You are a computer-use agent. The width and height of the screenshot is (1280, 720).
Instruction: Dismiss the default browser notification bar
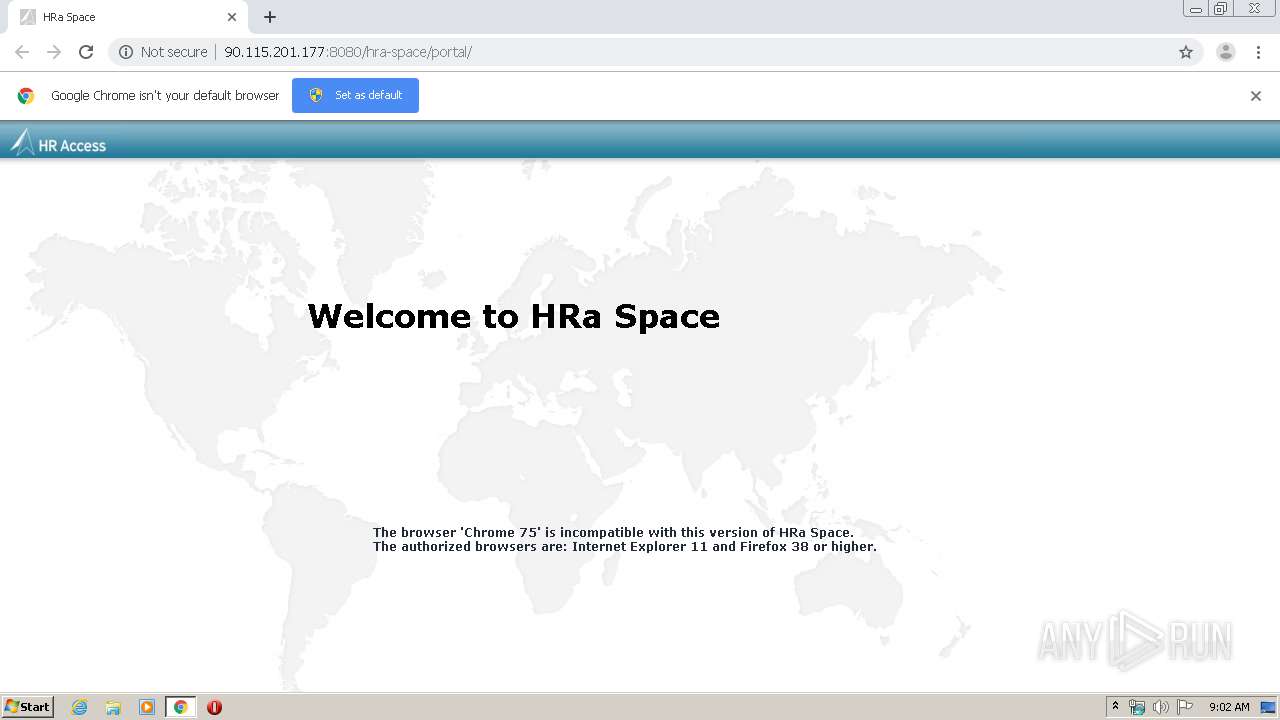point(1256,96)
